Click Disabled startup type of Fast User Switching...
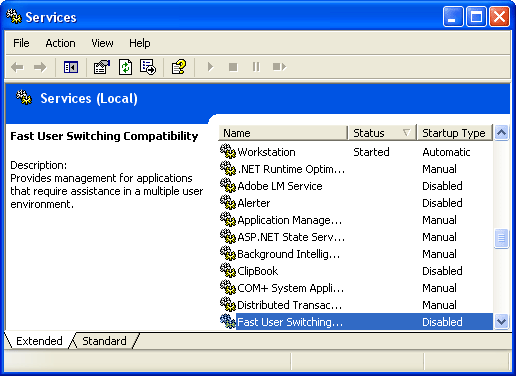516x376 pixels. click(x=442, y=322)
